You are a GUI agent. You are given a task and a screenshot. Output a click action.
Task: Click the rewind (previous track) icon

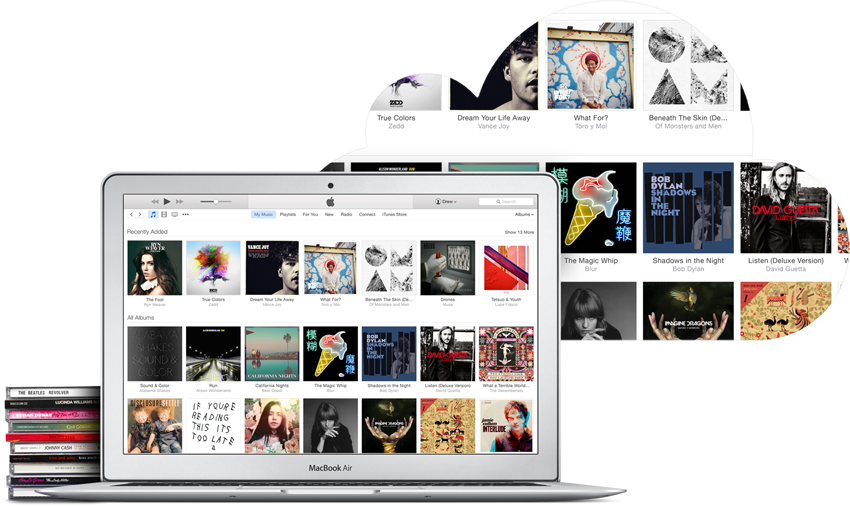coord(155,202)
